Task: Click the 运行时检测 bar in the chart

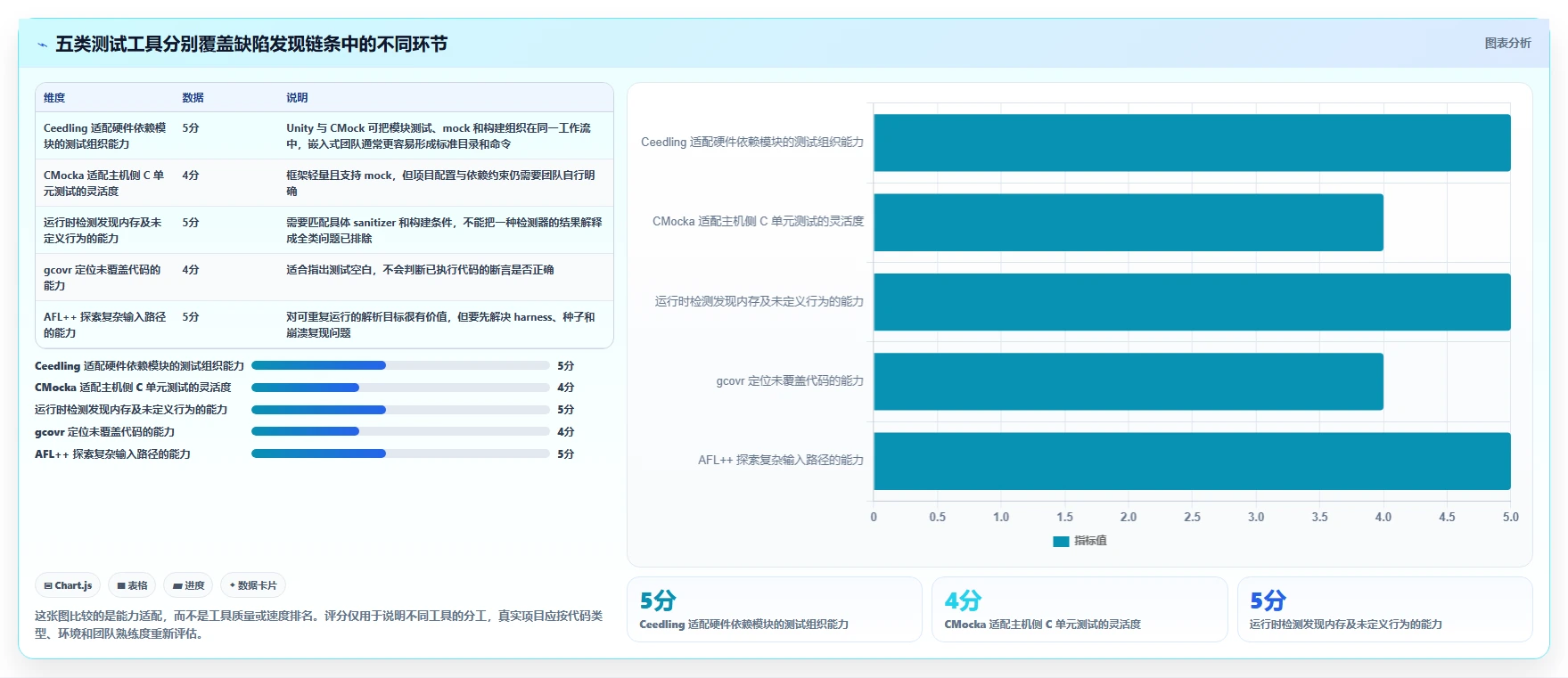Action: coord(1192,302)
